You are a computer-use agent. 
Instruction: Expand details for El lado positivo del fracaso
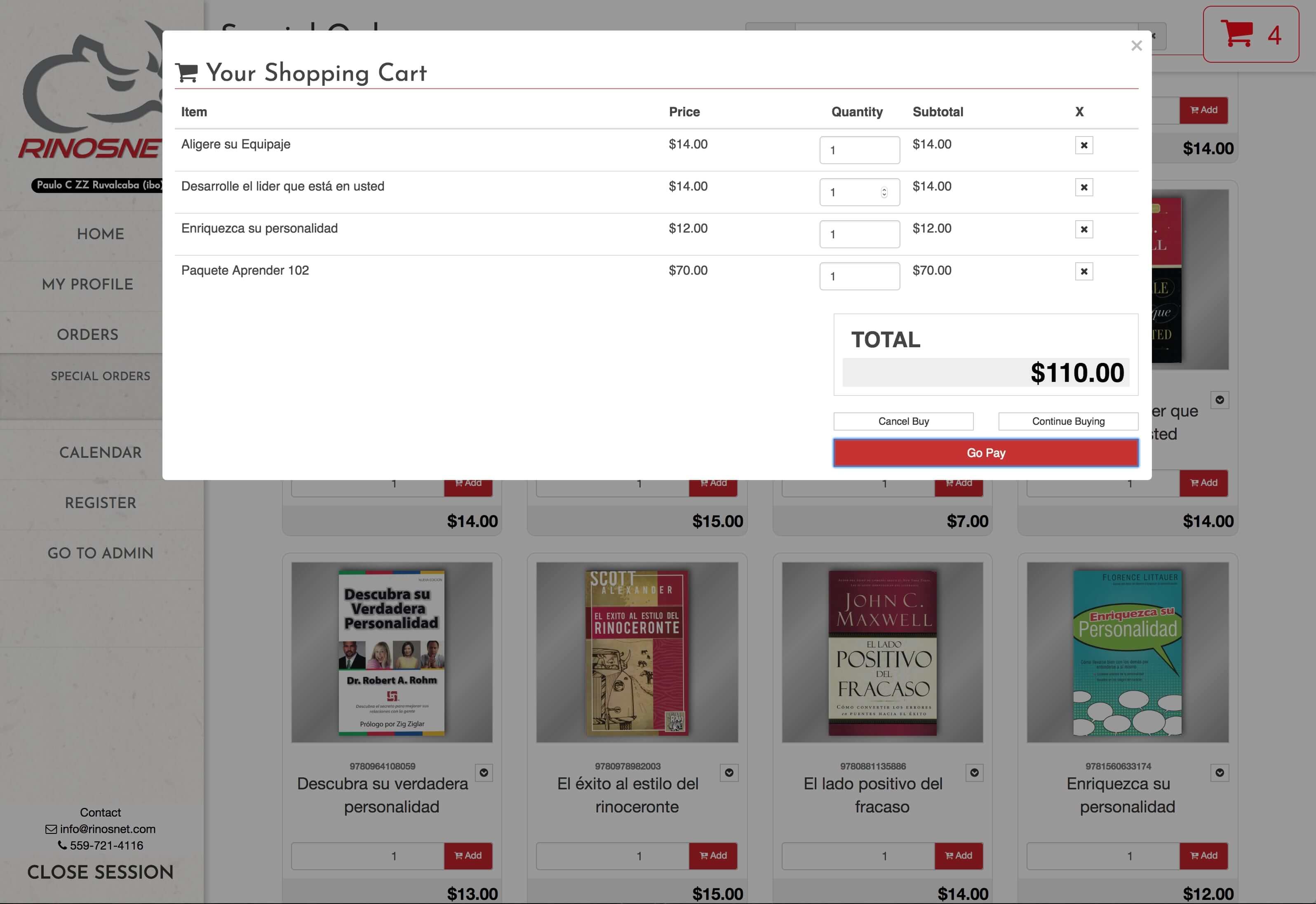(974, 772)
